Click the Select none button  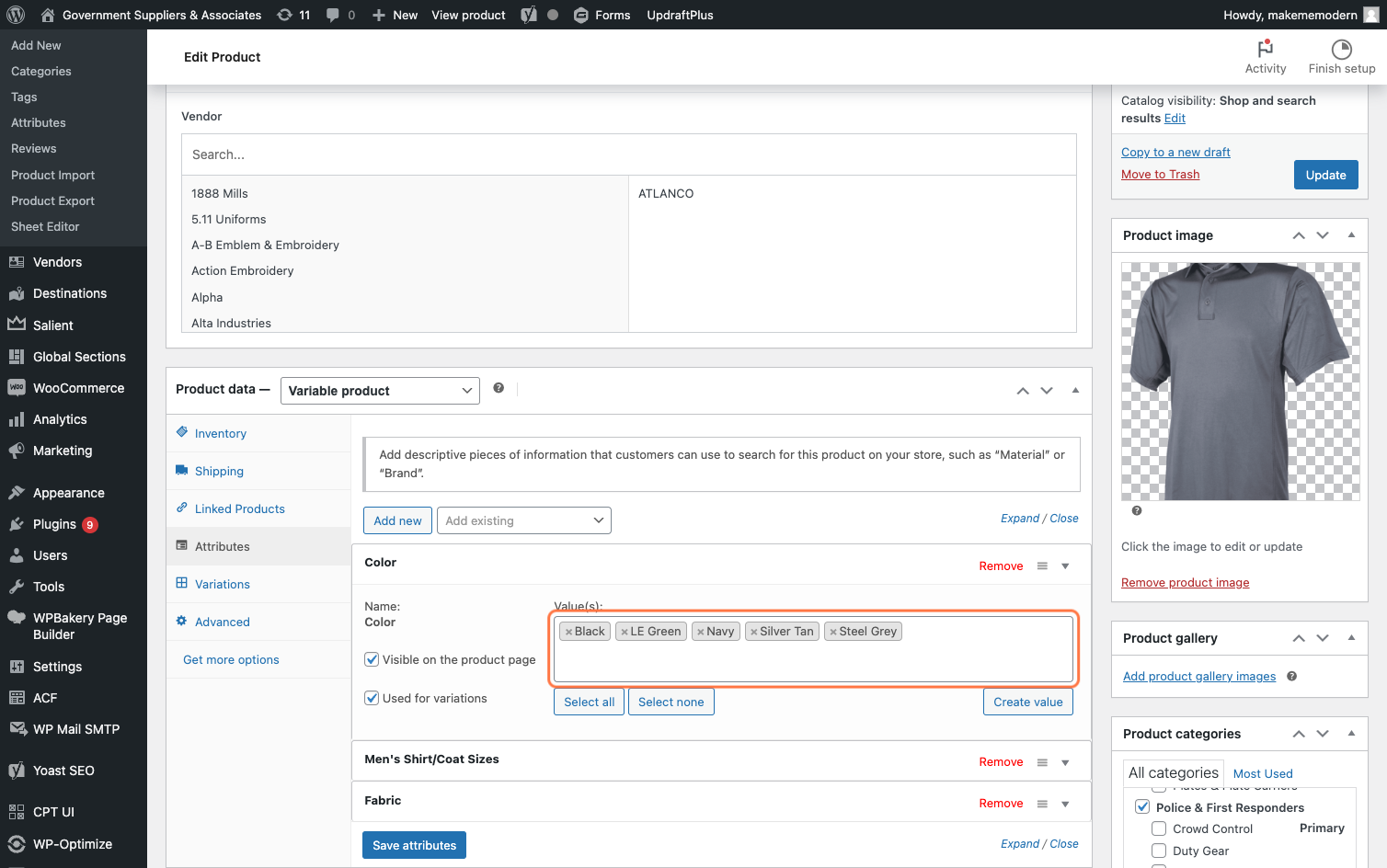click(x=671, y=702)
